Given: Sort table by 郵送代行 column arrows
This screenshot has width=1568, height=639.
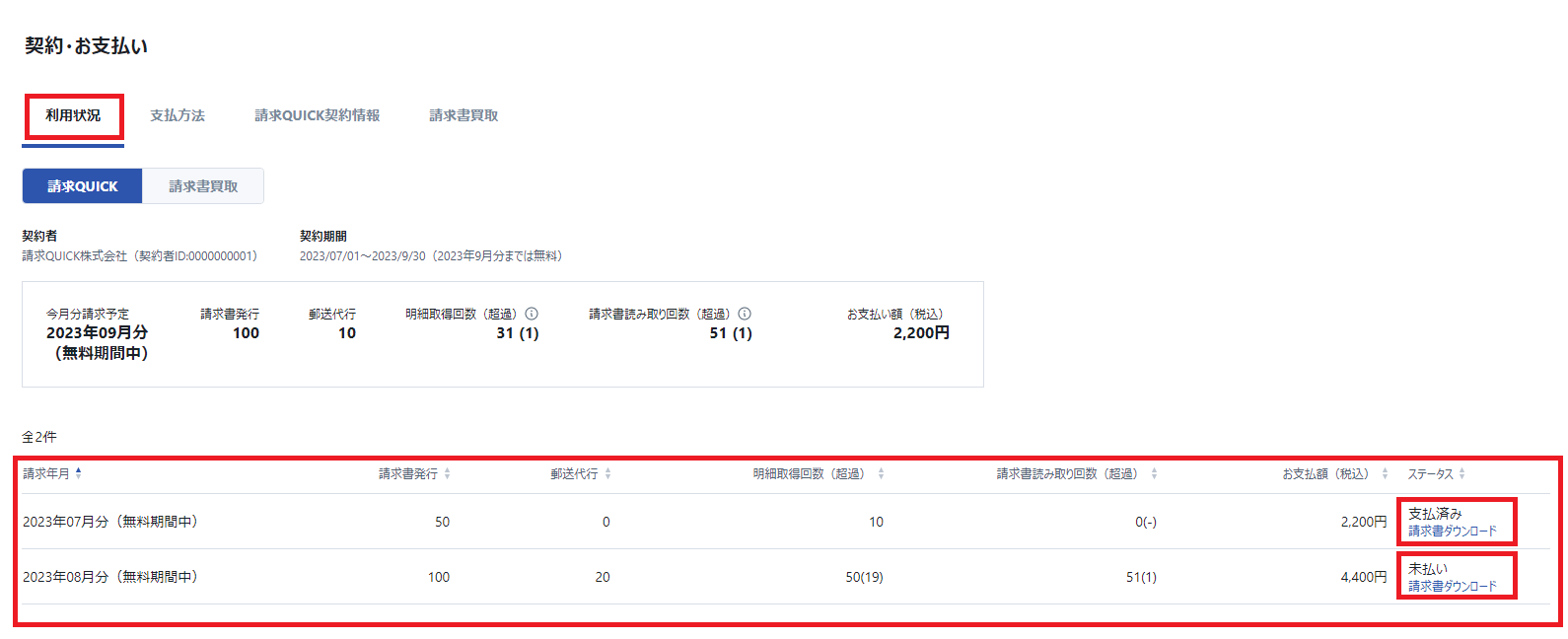Looking at the screenshot, I should 607,474.
